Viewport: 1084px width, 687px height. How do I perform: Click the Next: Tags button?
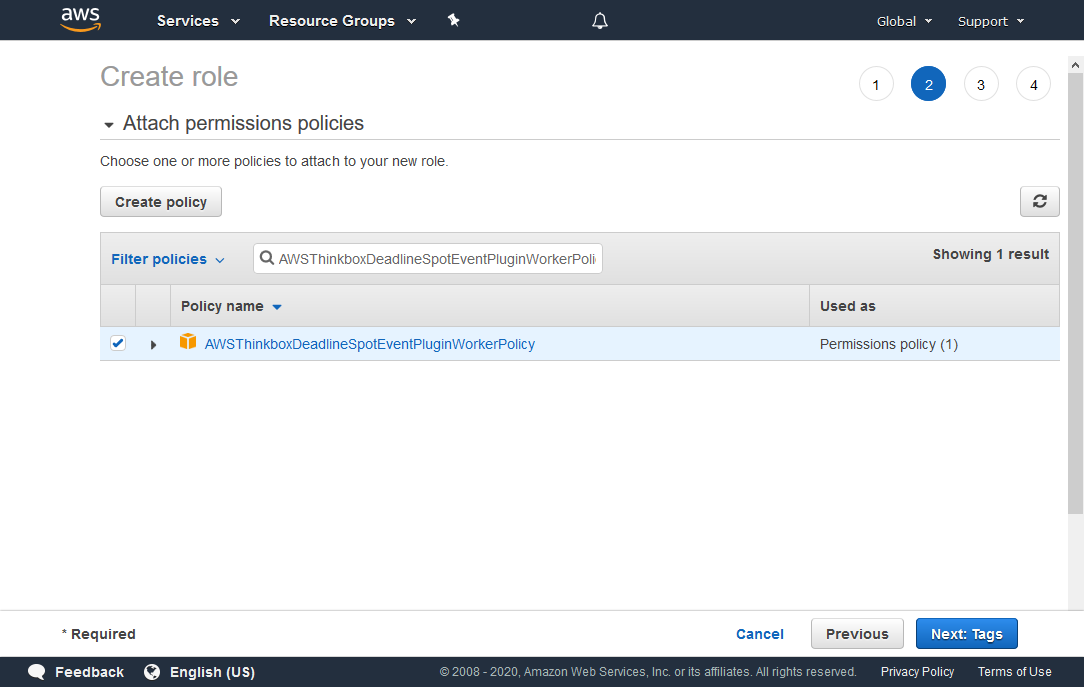966,634
